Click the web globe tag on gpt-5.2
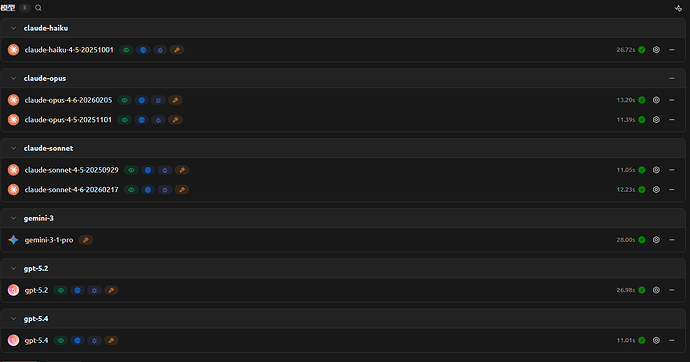 coord(77,290)
